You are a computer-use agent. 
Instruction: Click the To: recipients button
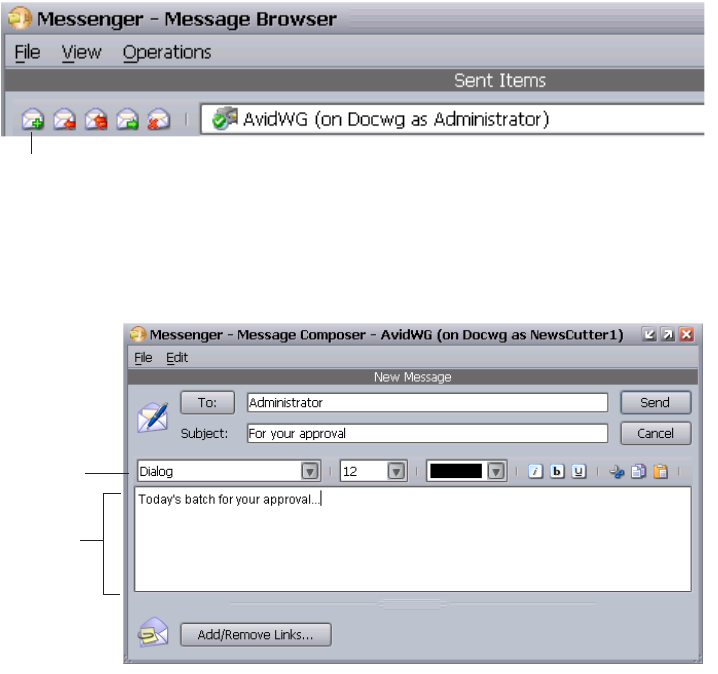[207, 402]
